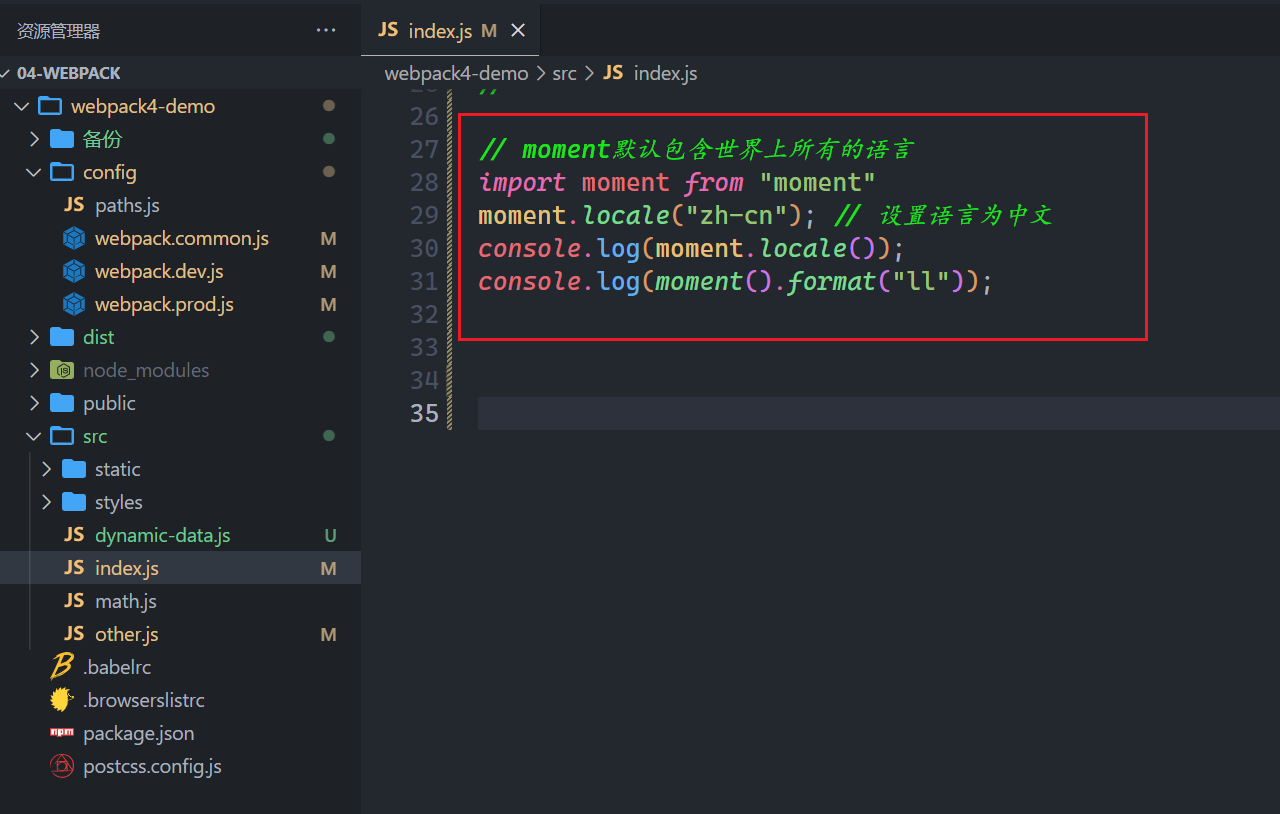This screenshot has width=1280, height=814.
Task: Click the format("ll") code line
Action: pyautogui.click(x=735, y=281)
